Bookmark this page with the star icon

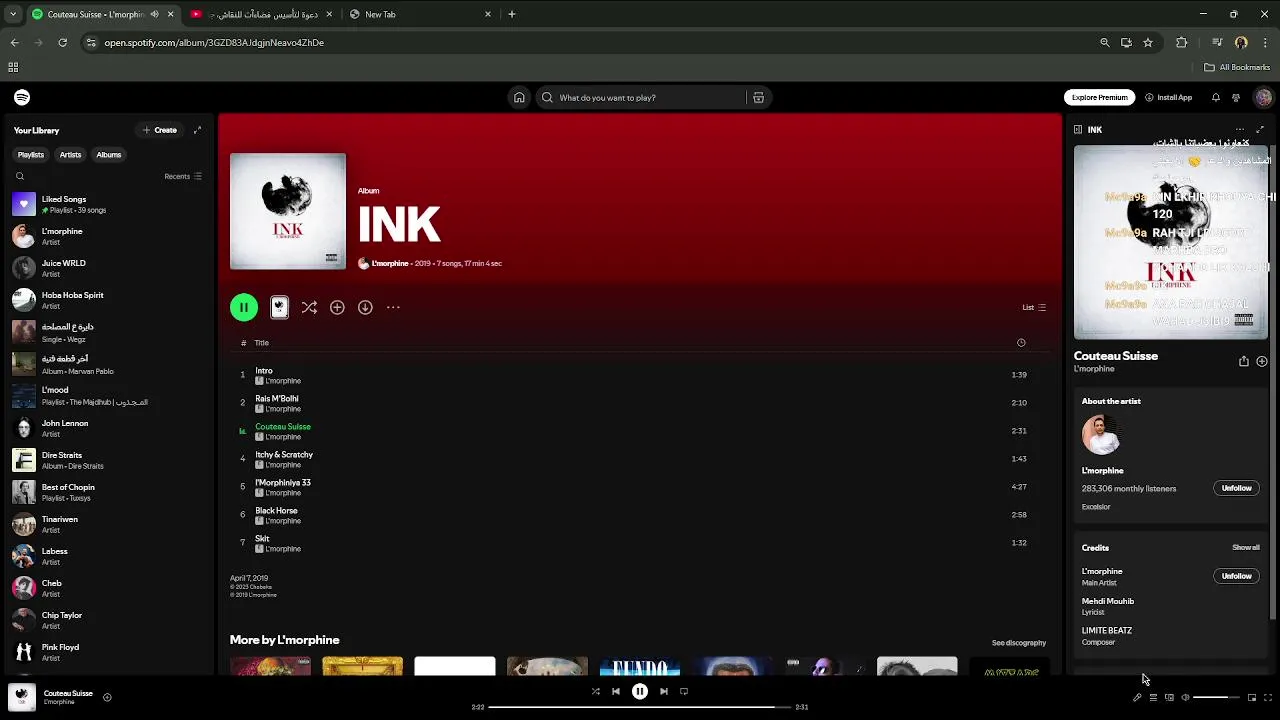pos(1148,42)
